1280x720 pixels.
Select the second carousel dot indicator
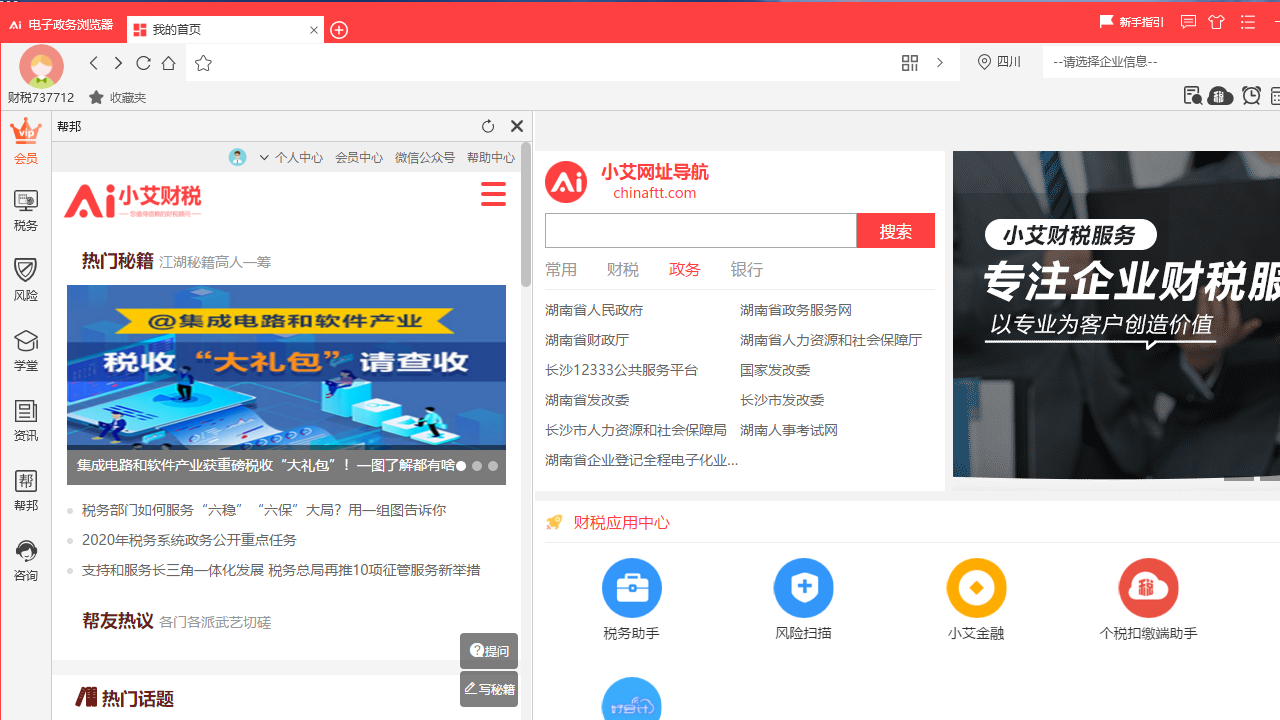pos(477,466)
